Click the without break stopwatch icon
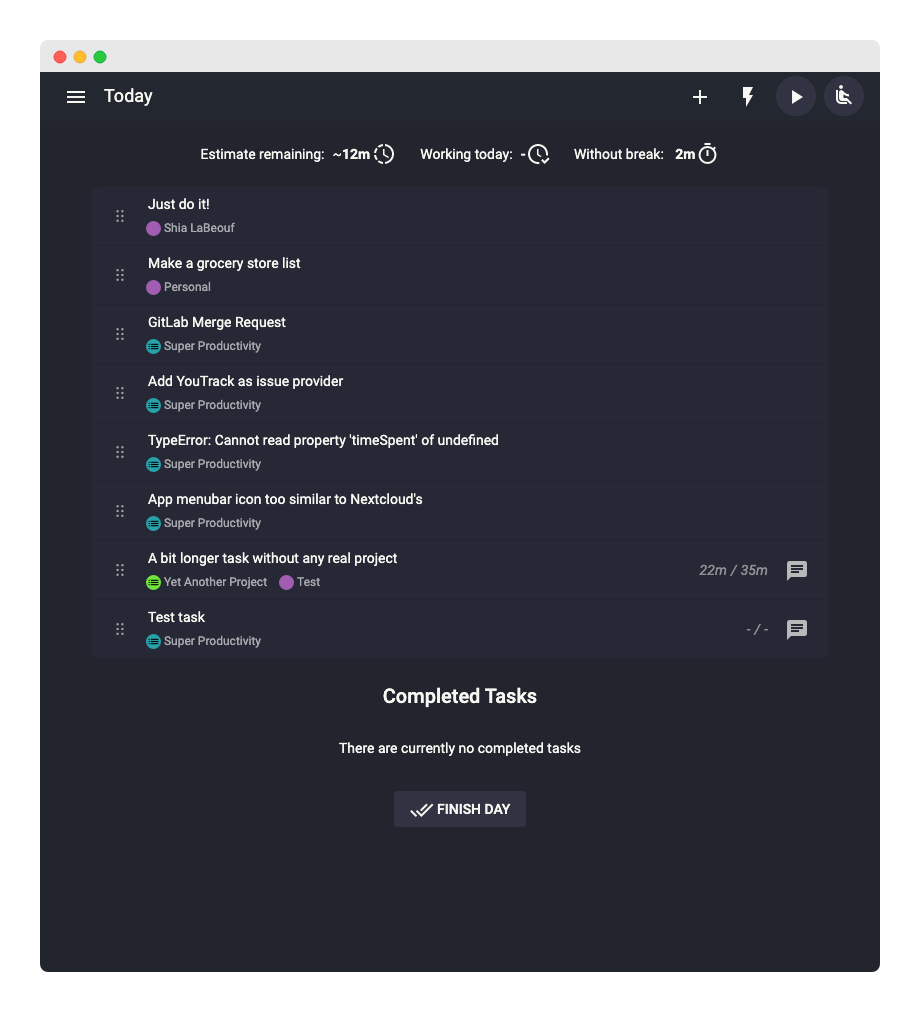 (x=708, y=154)
